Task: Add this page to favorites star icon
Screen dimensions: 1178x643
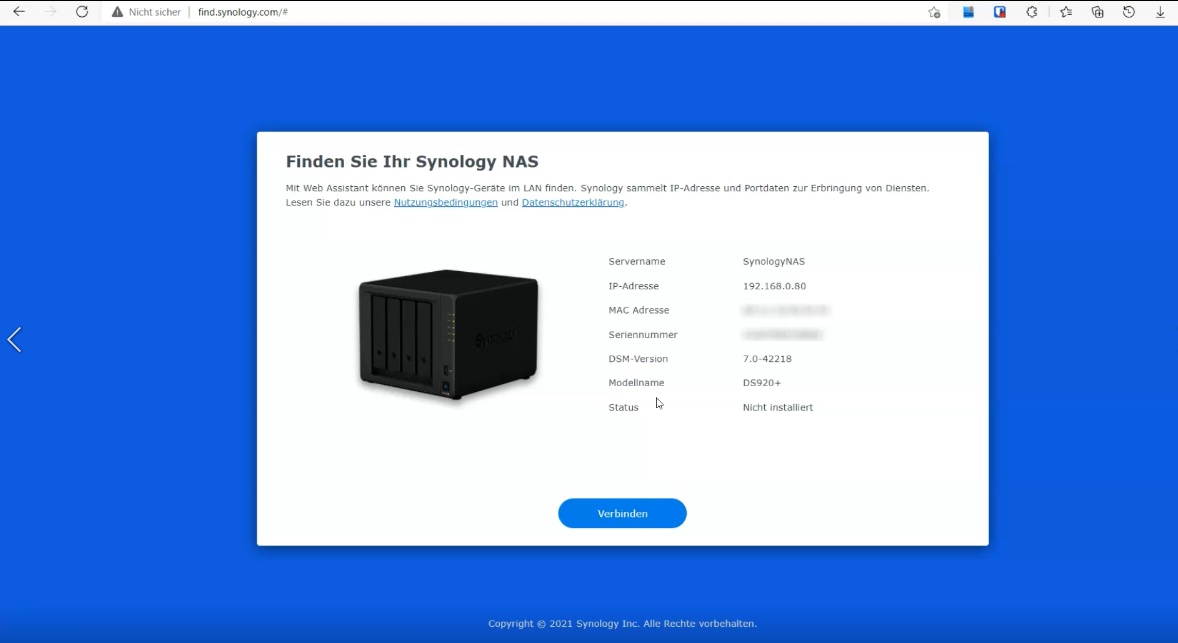Action: [x=934, y=12]
